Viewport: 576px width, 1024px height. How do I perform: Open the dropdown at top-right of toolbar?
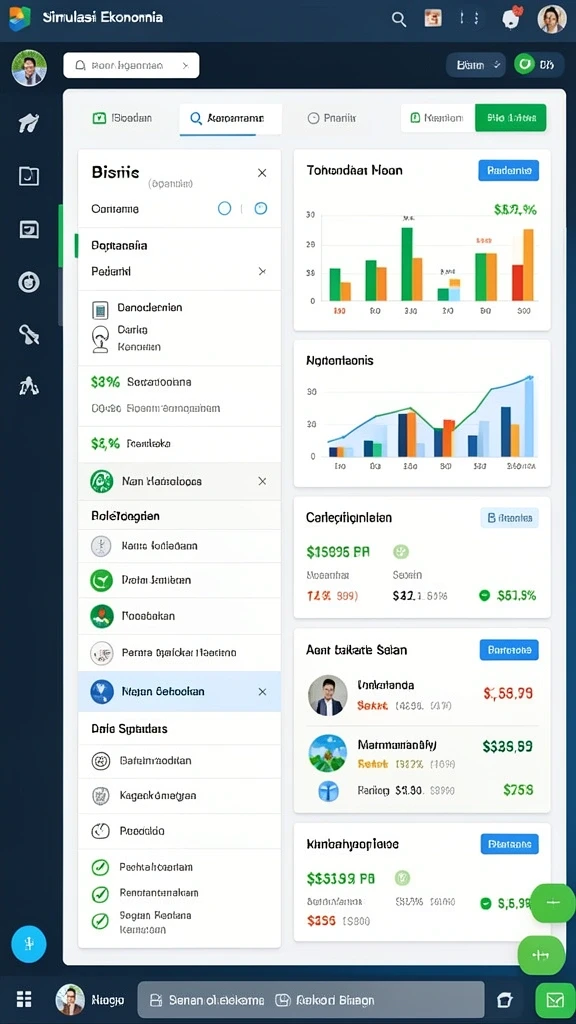[x=475, y=65]
